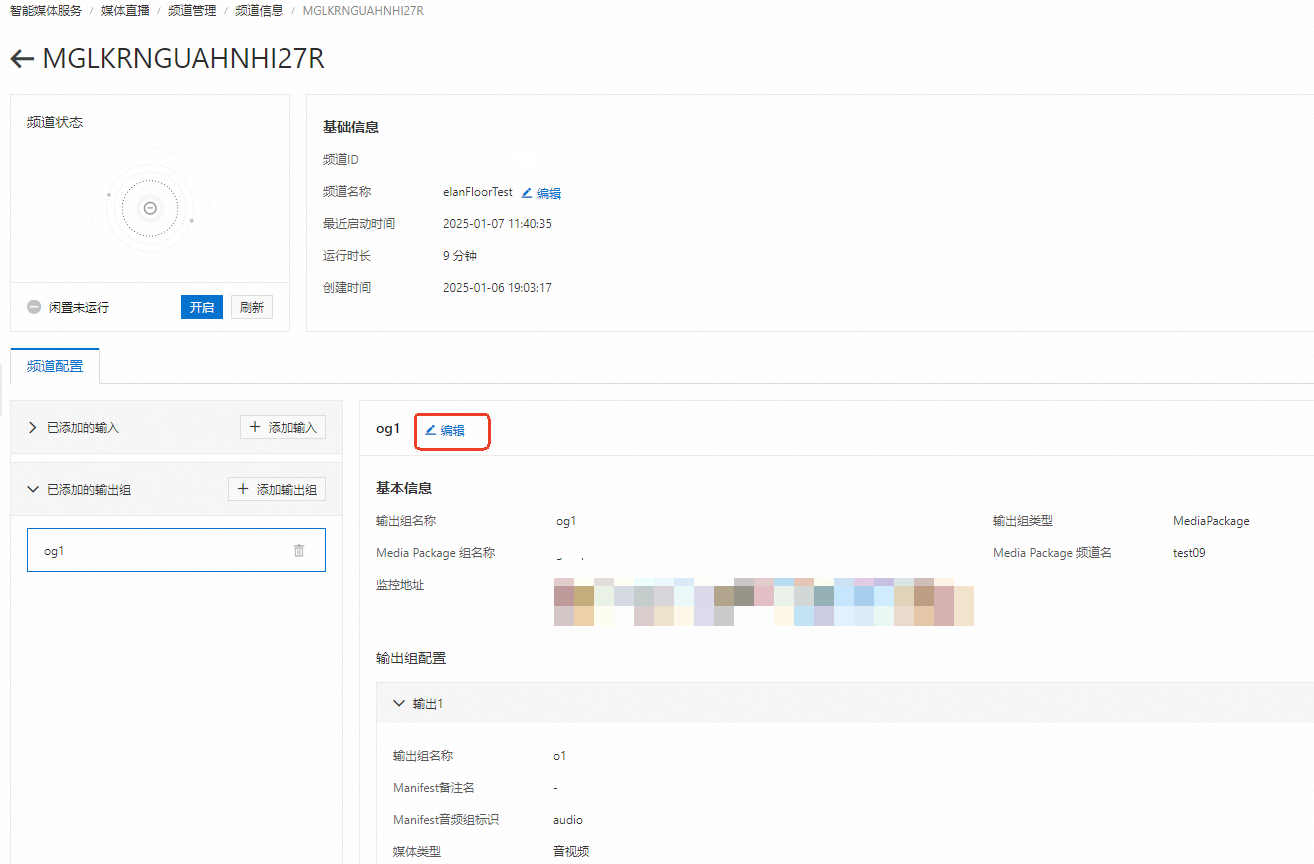
Task: Click the 音视频 media type value
Action: pos(571,852)
